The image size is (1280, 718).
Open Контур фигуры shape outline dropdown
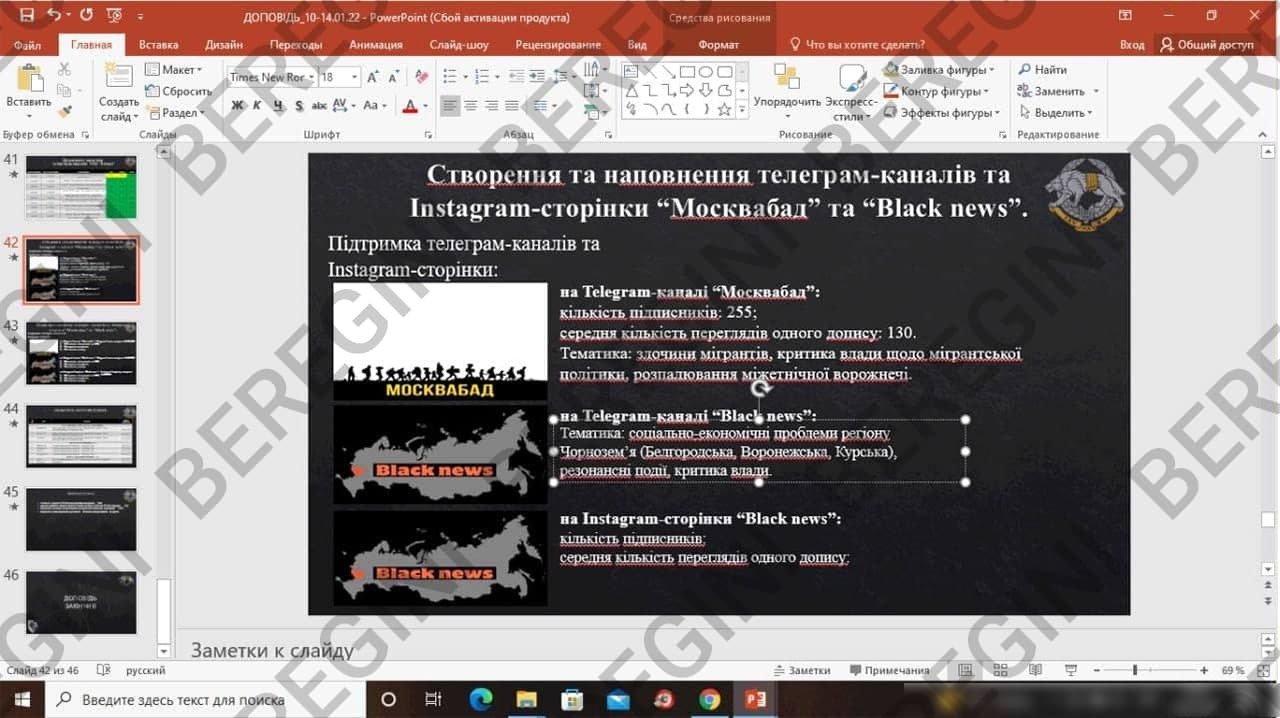tap(936, 91)
